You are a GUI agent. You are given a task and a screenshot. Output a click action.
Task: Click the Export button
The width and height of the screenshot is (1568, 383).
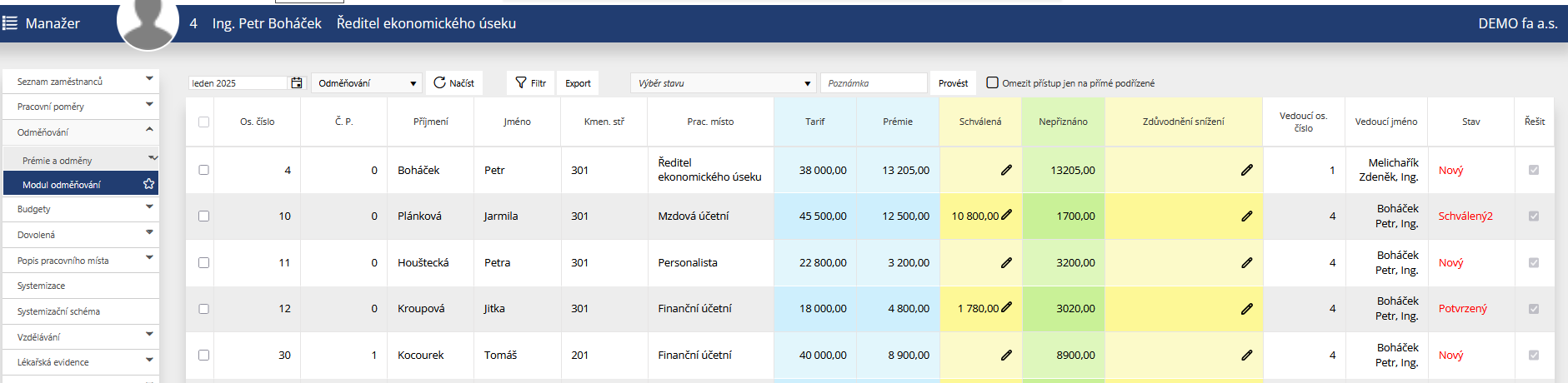[x=578, y=83]
